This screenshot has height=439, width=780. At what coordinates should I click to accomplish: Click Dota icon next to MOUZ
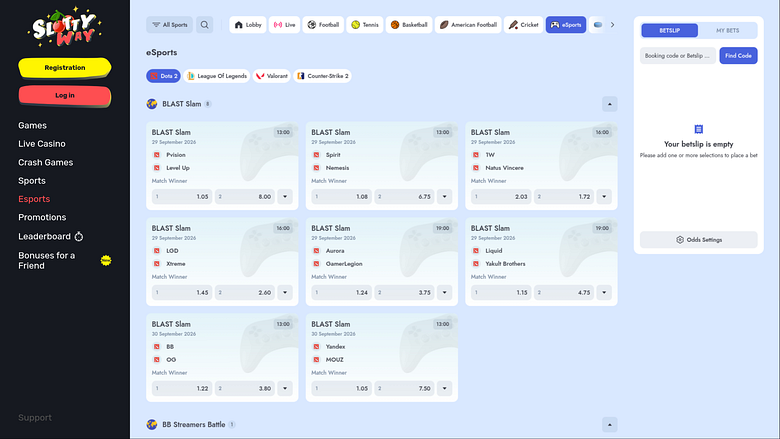[316, 360]
